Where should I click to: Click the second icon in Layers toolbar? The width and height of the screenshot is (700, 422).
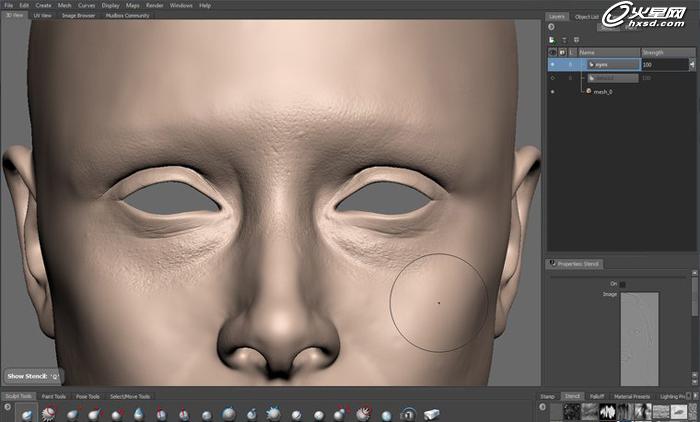(565, 38)
